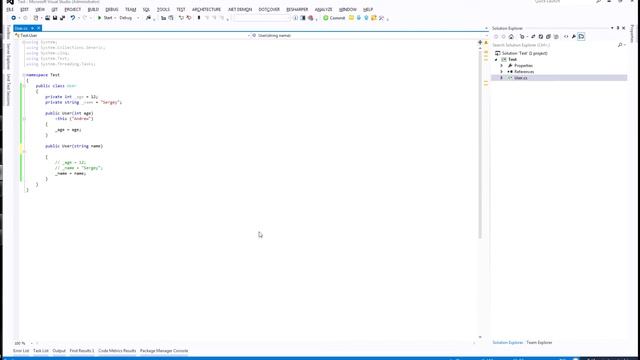Collapse the namespace Test outlining toggle
Image resolution: width=640 pixels, height=360 pixels.
click(24, 75)
